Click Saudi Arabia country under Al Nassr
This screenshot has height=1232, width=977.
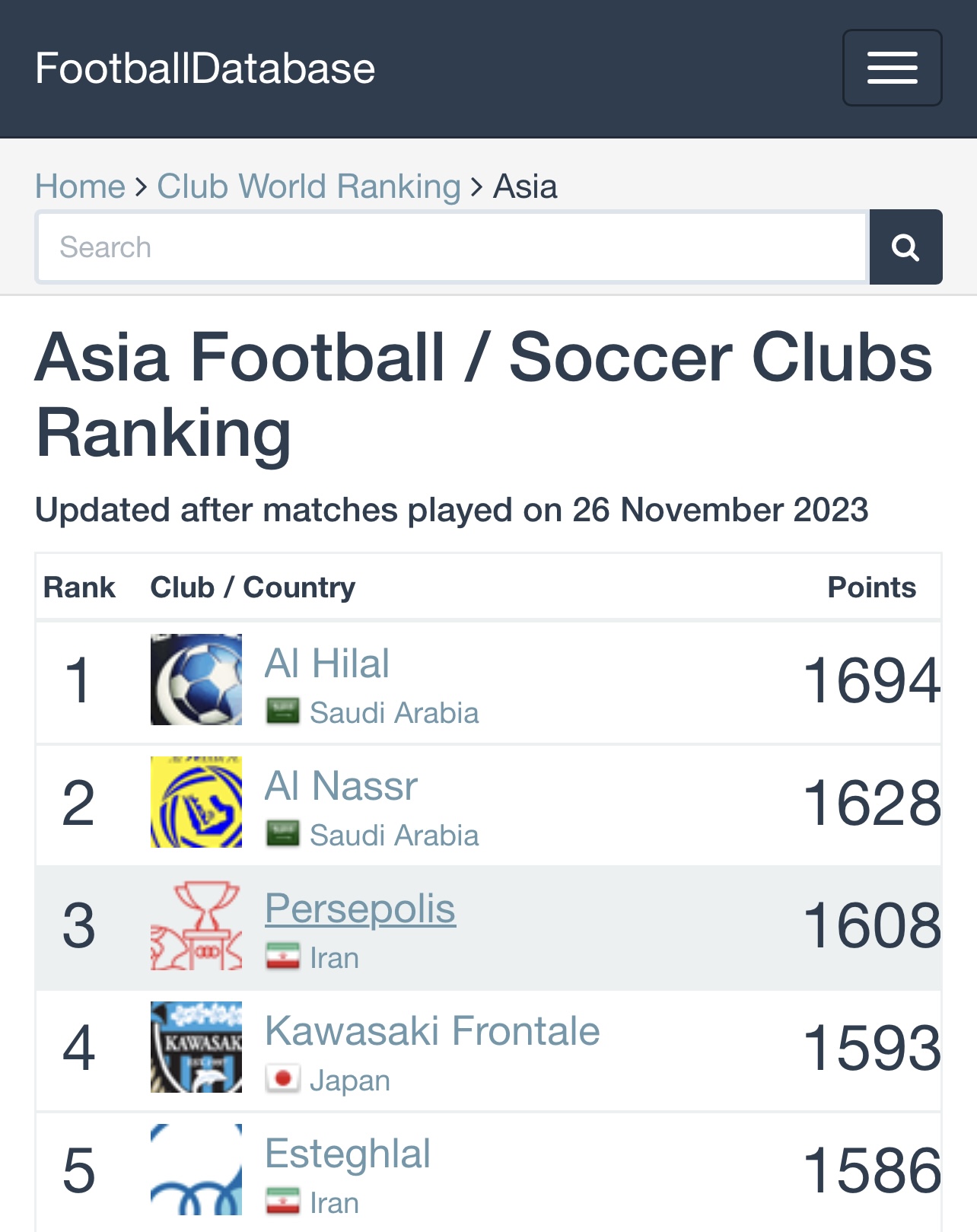pyautogui.click(x=394, y=836)
